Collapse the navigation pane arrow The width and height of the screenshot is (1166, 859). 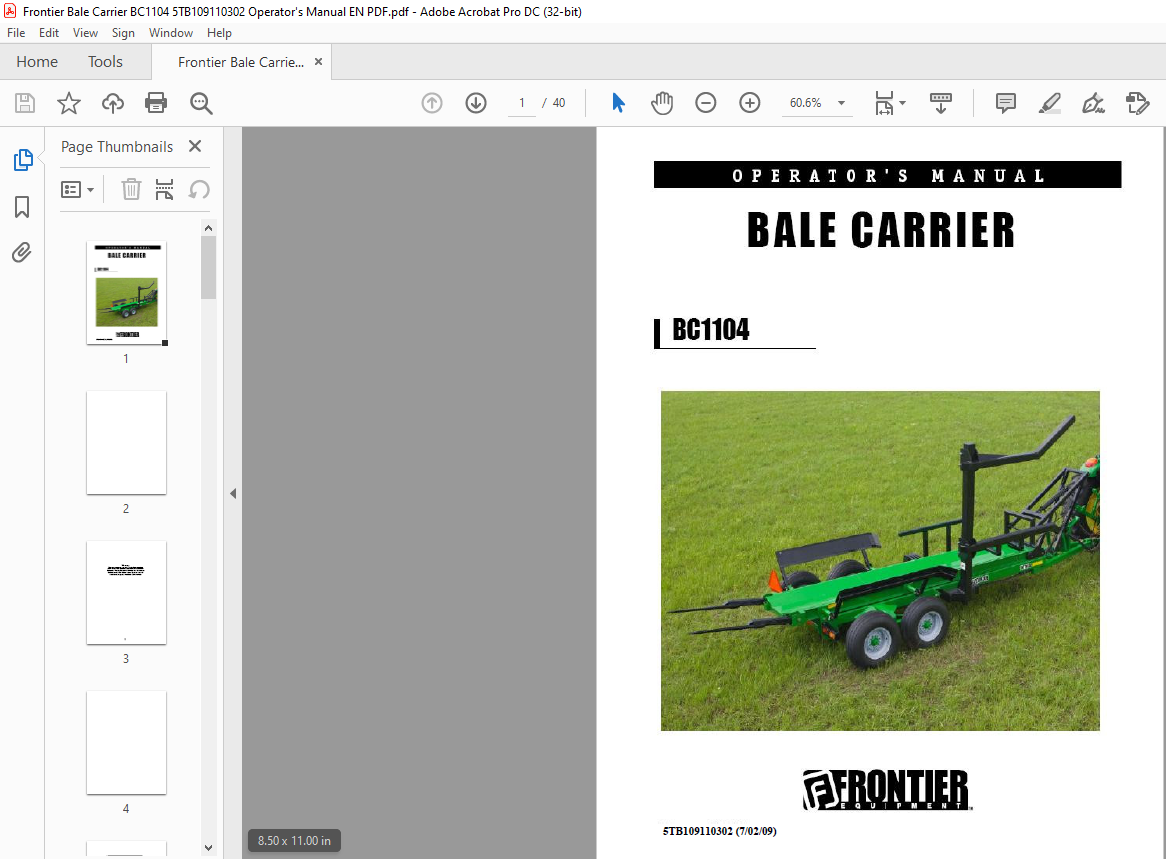[x=233, y=493]
